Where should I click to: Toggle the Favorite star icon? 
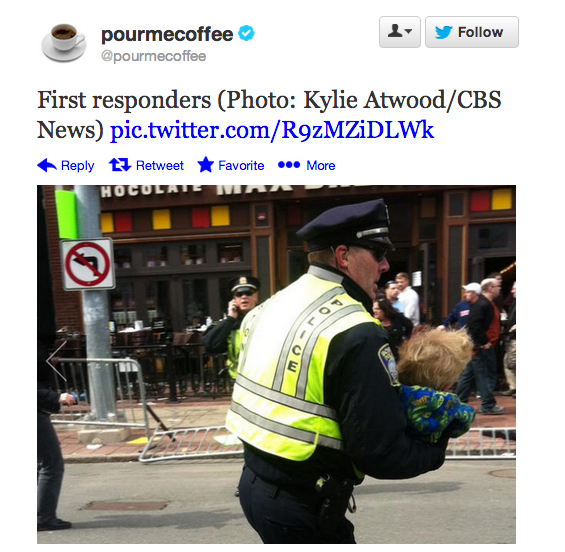click(x=206, y=165)
